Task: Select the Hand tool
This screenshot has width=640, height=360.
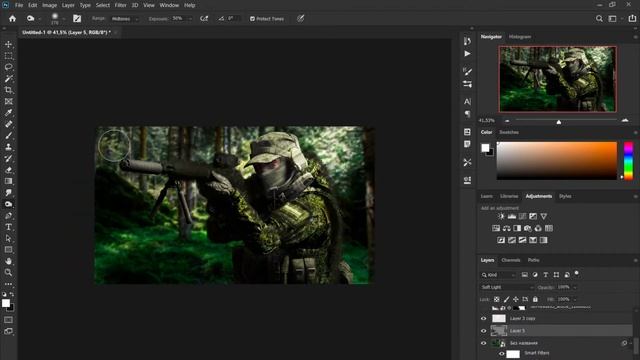Action: (x=8, y=261)
